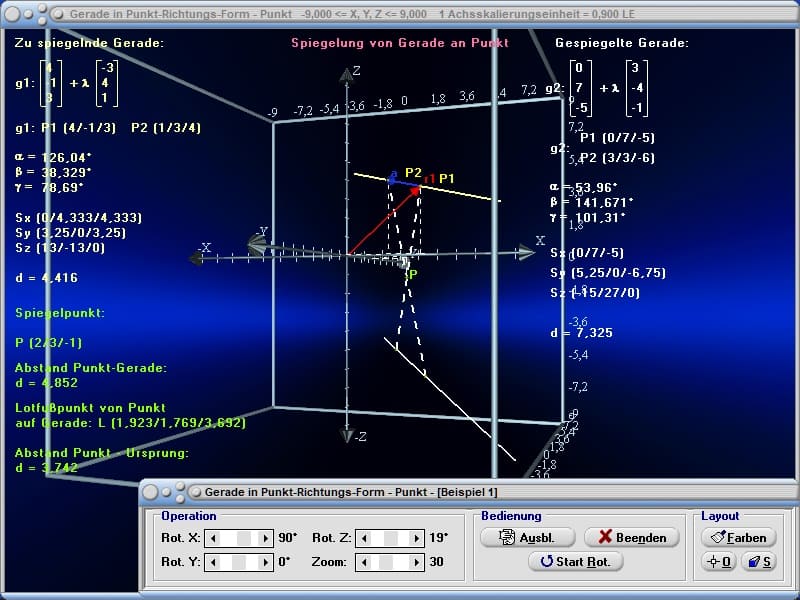Open the Farben color settings

739,537
